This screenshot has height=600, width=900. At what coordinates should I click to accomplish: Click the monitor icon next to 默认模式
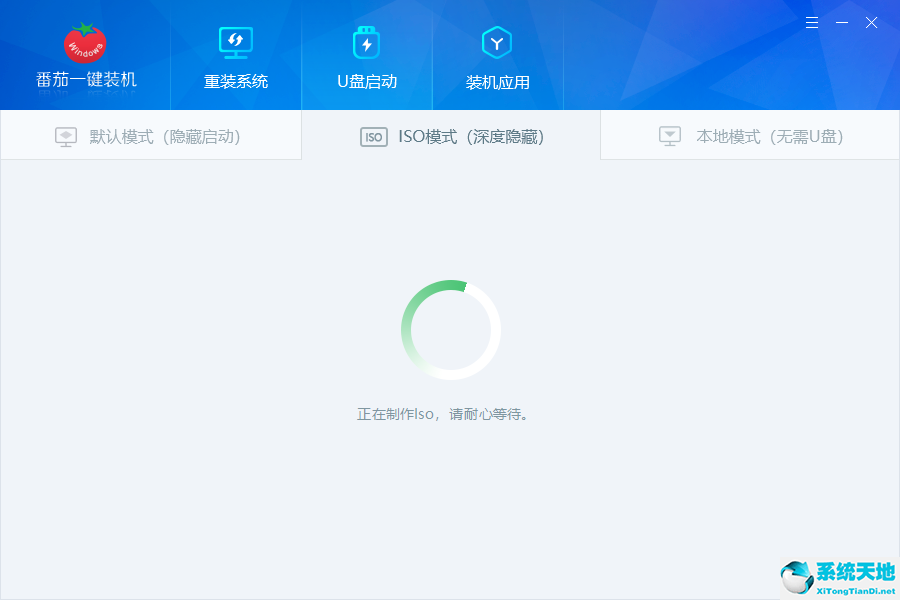coord(65,136)
